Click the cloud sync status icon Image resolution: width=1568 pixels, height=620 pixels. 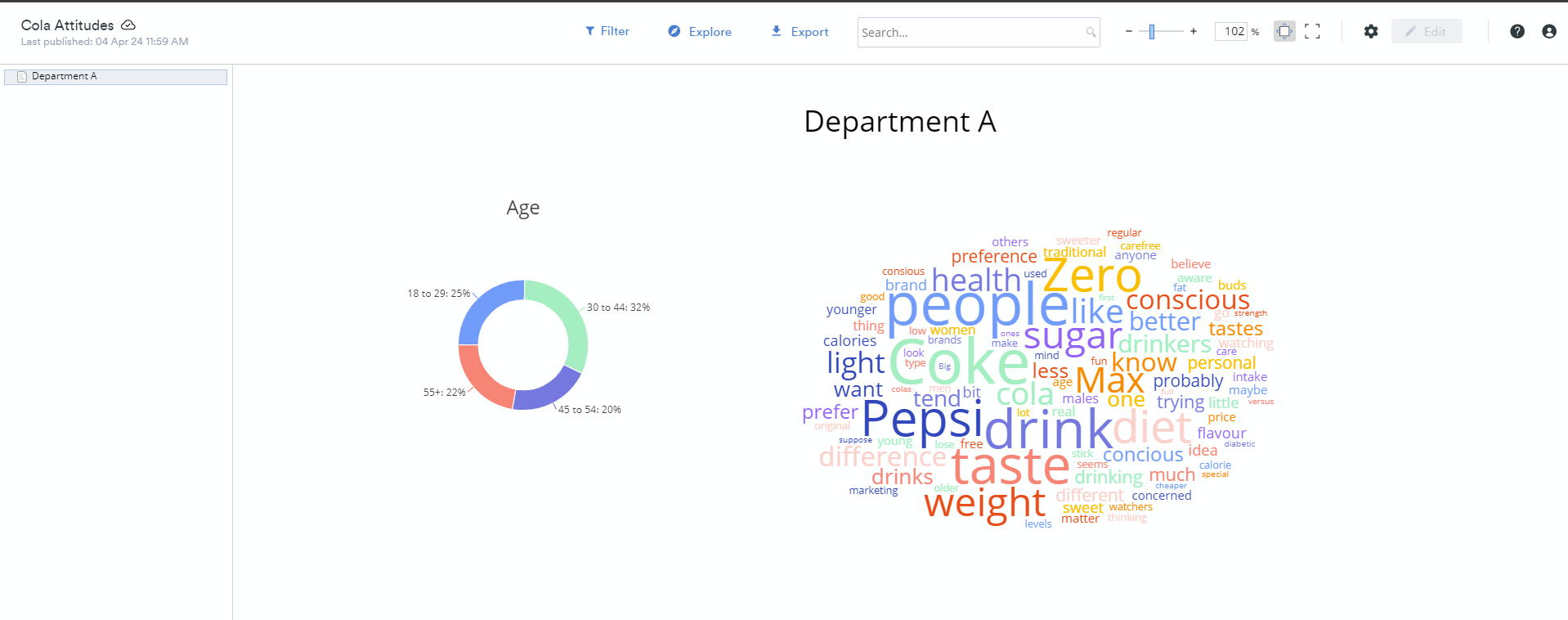coord(128,25)
